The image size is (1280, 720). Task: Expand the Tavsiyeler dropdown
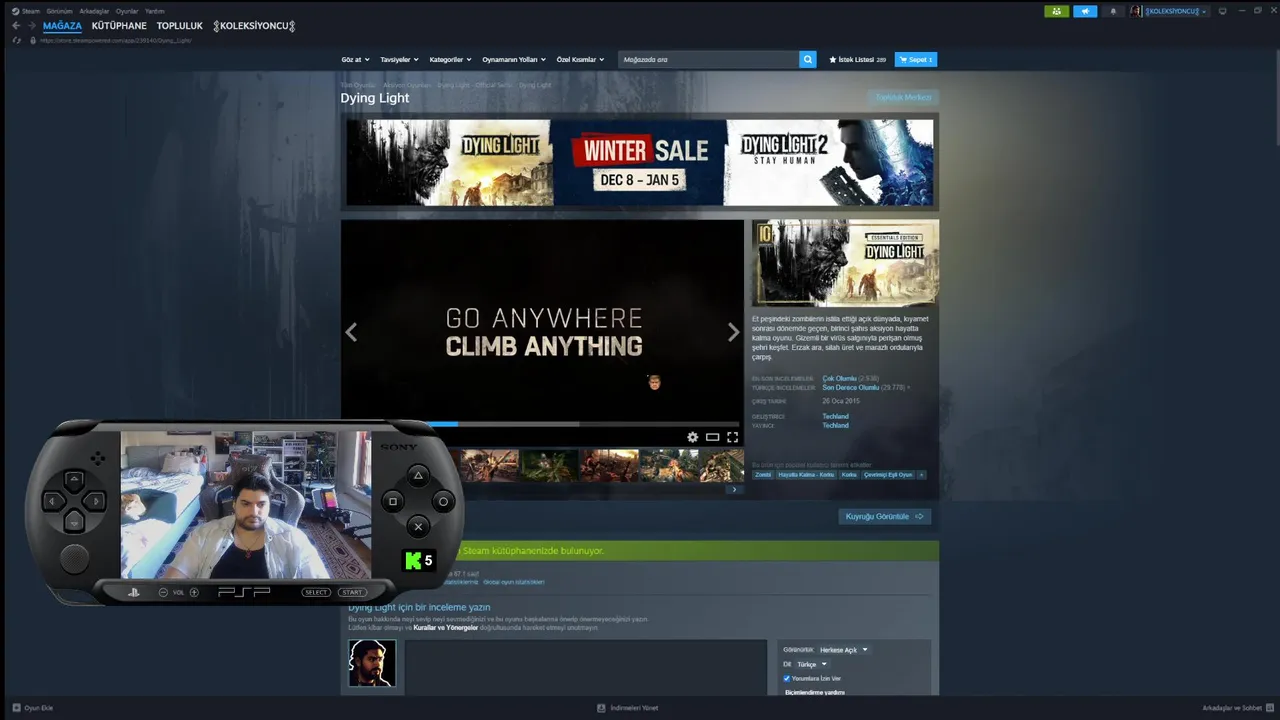tap(399, 60)
